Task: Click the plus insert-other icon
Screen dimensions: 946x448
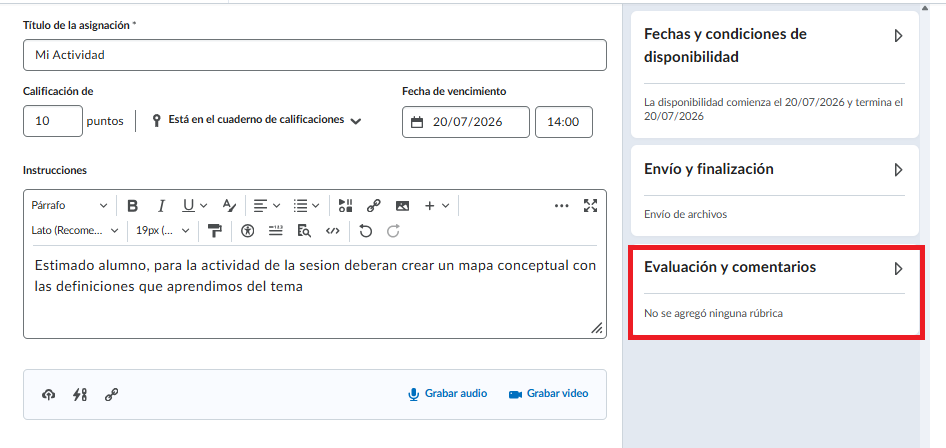Action: (x=430, y=206)
